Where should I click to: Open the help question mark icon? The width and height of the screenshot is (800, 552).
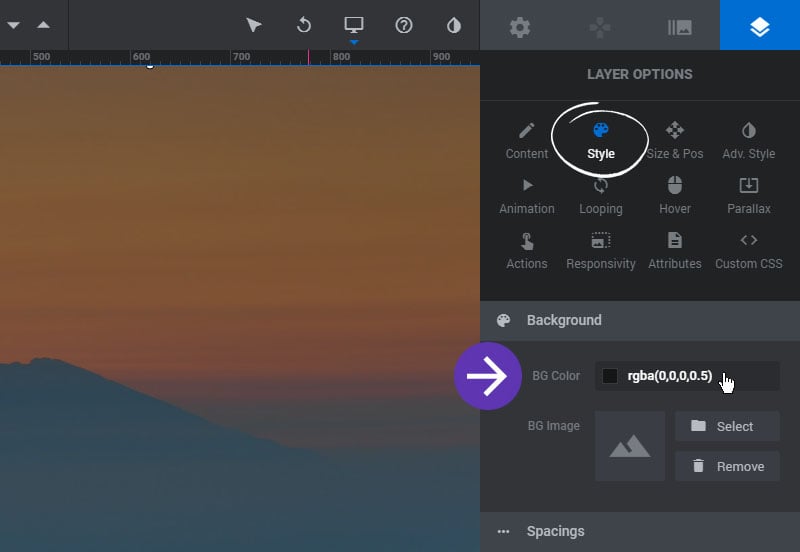point(404,25)
